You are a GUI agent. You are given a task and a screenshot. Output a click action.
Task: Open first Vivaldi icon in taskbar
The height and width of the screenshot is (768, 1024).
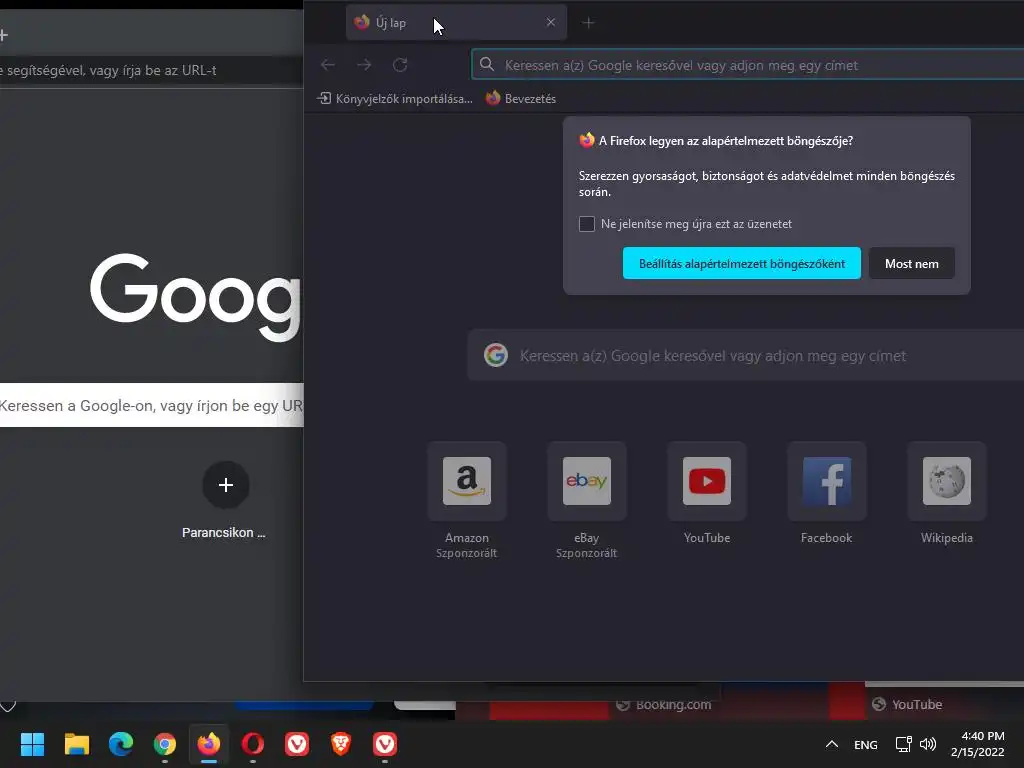click(297, 744)
